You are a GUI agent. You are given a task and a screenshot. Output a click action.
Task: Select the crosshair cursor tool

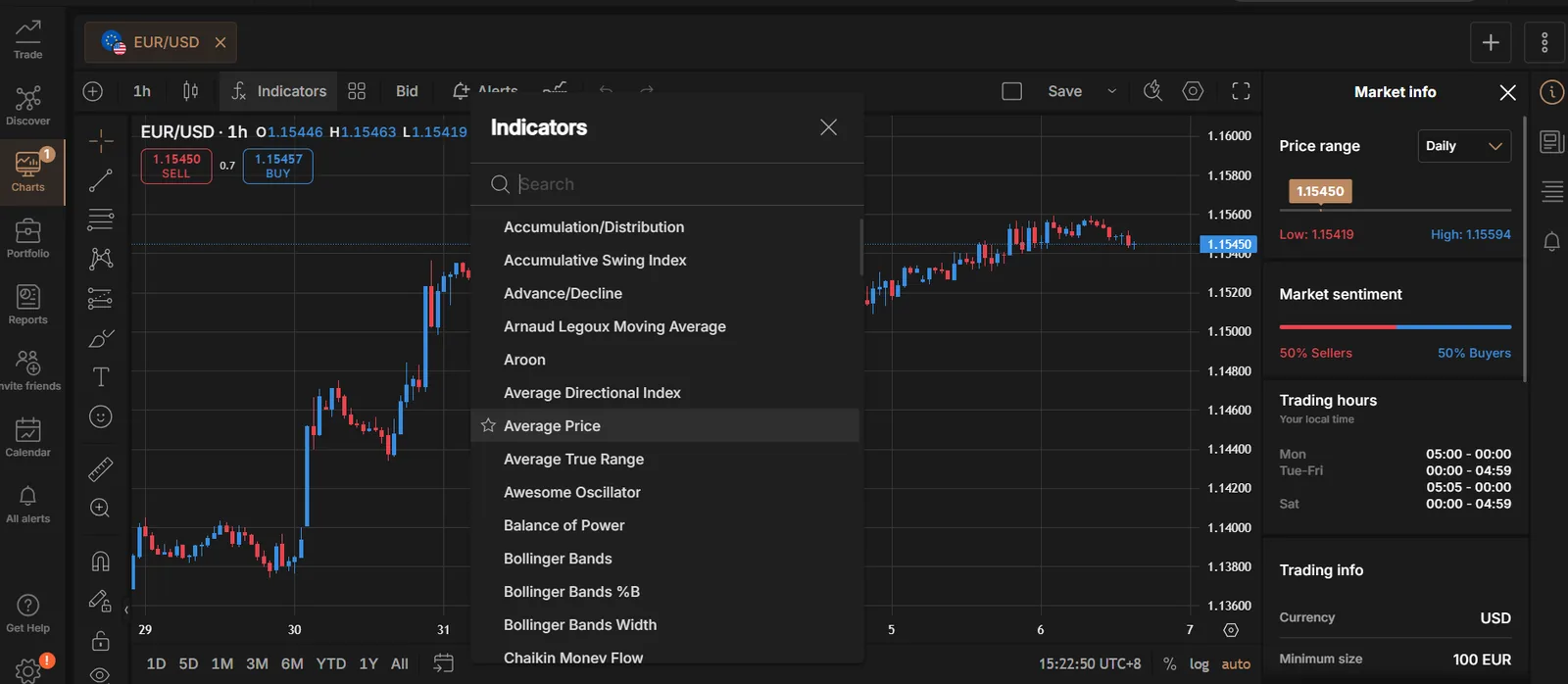click(x=101, y=141)
